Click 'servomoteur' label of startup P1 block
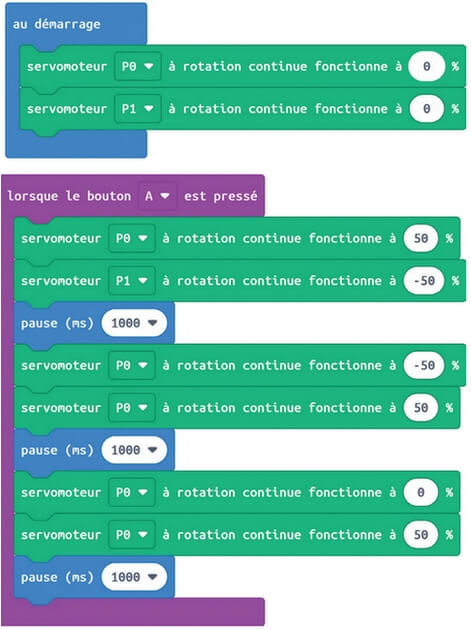Image resolution: width=471 pixels, height=630 pixels. point(67,109)
